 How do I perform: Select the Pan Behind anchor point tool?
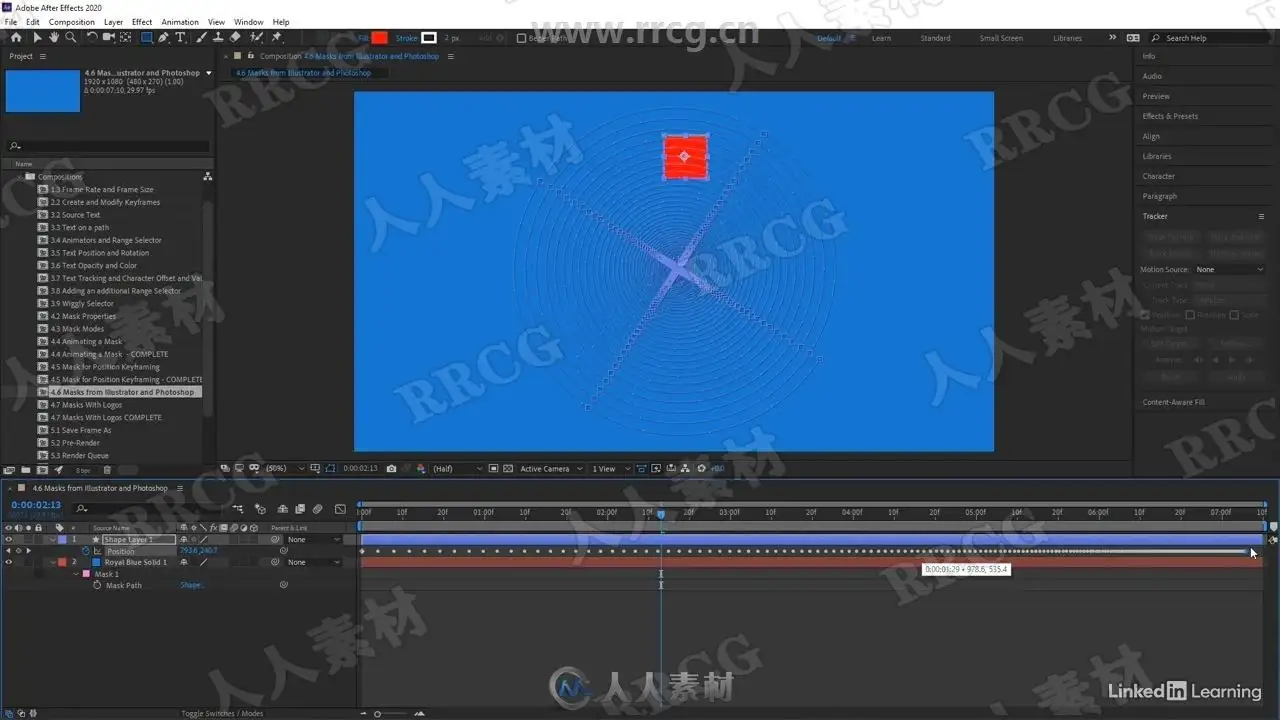tap(125, 38)
